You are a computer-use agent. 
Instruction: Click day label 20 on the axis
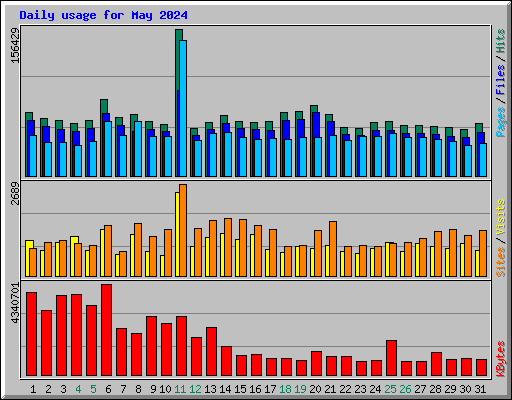(x=315, y=389)
